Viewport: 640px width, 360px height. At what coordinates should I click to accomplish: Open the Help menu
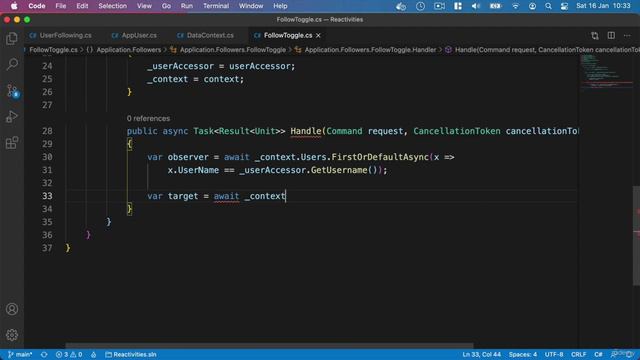[x=280, y=6]
